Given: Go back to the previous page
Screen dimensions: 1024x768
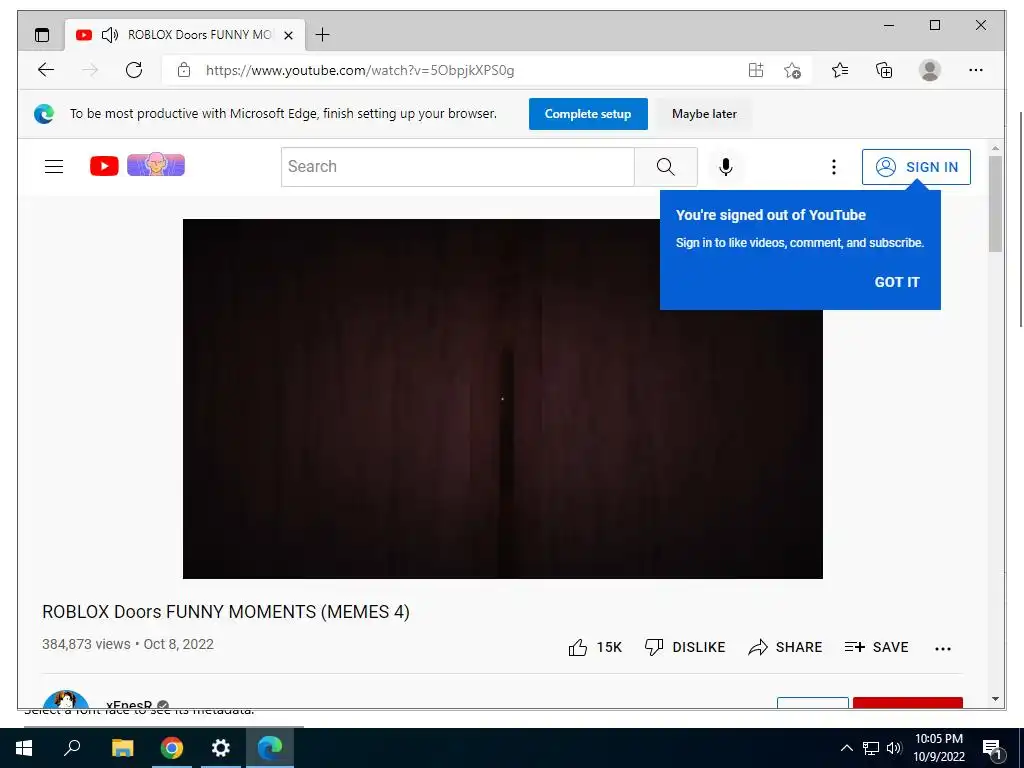Looking at the screenshot, I should tap(46, 70).
